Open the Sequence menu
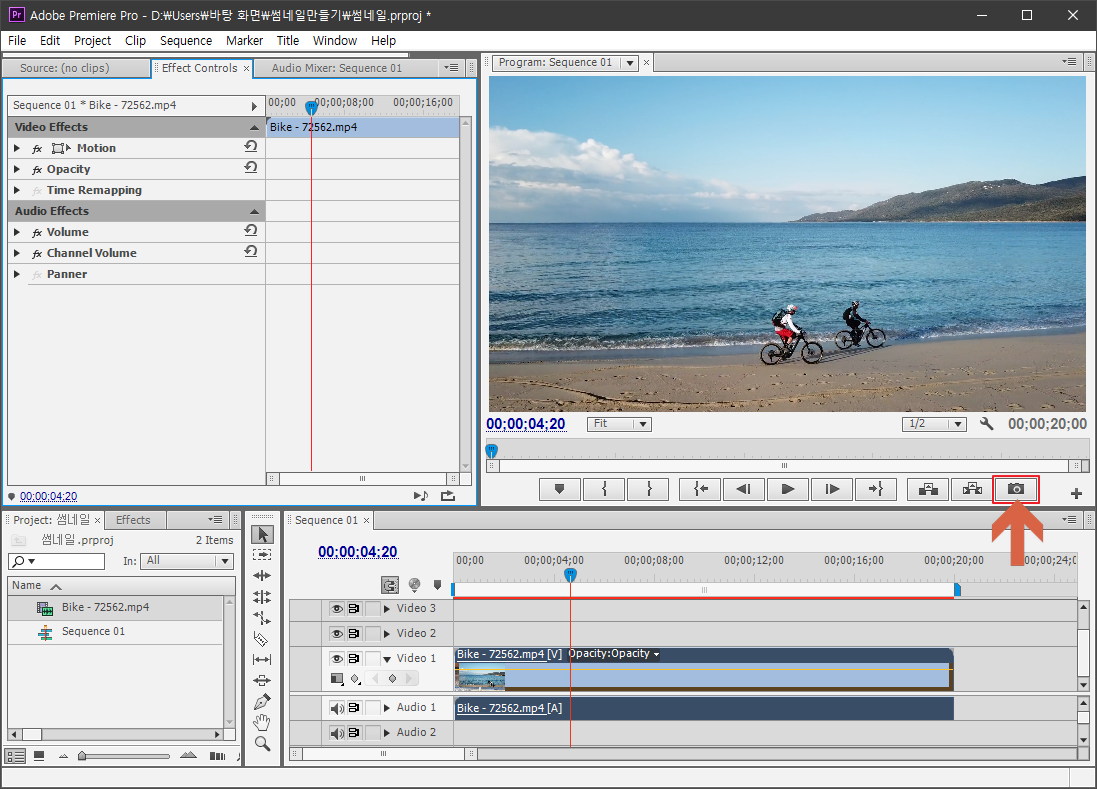This screenshot has width=1097, height=789. pos(185,41)
